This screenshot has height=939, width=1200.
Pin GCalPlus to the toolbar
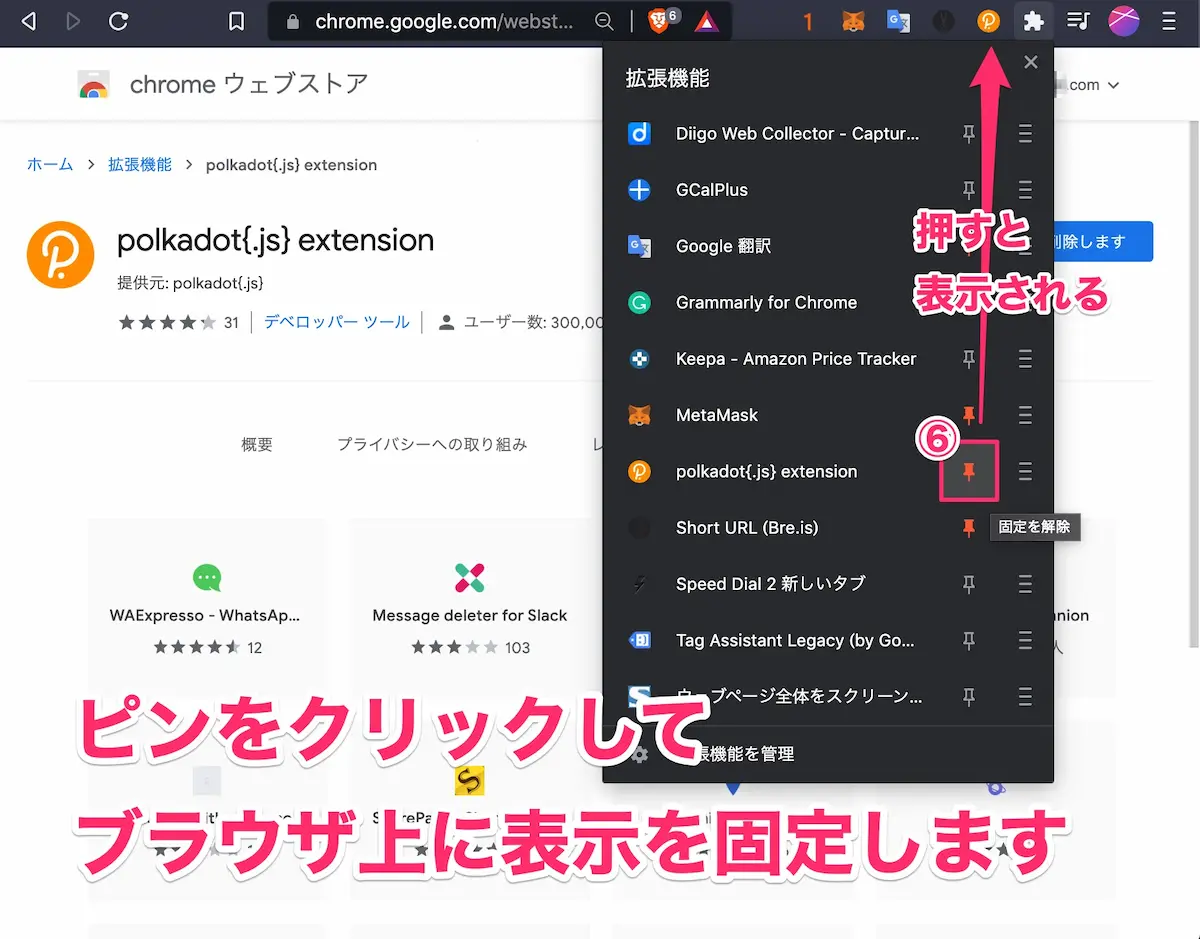(968, 190)
